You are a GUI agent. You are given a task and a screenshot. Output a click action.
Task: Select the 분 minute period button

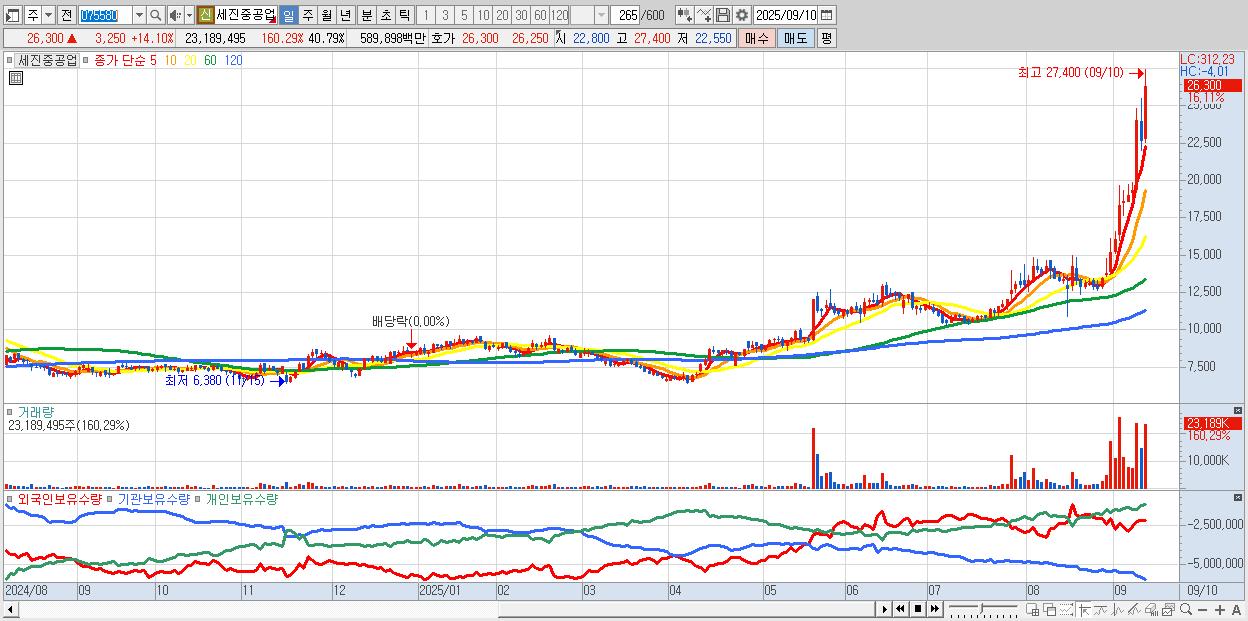click(x=366, y=15)
